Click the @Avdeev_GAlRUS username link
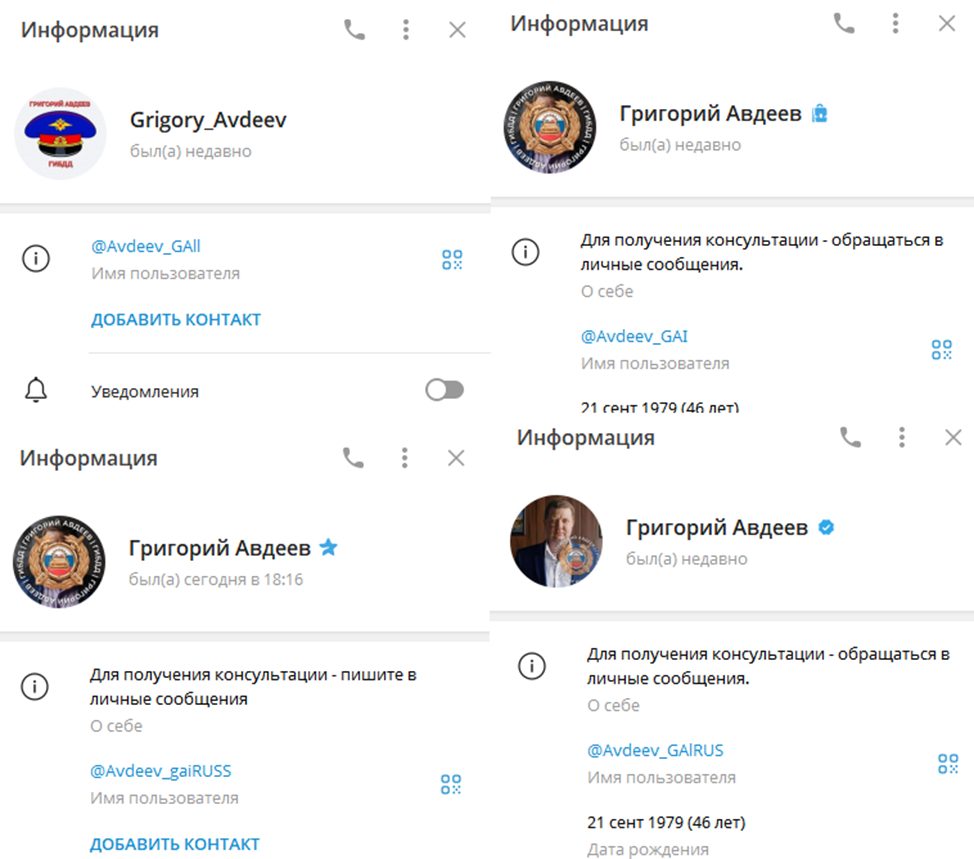The height and width of the screenshot is (859, 974). point(655,750)
